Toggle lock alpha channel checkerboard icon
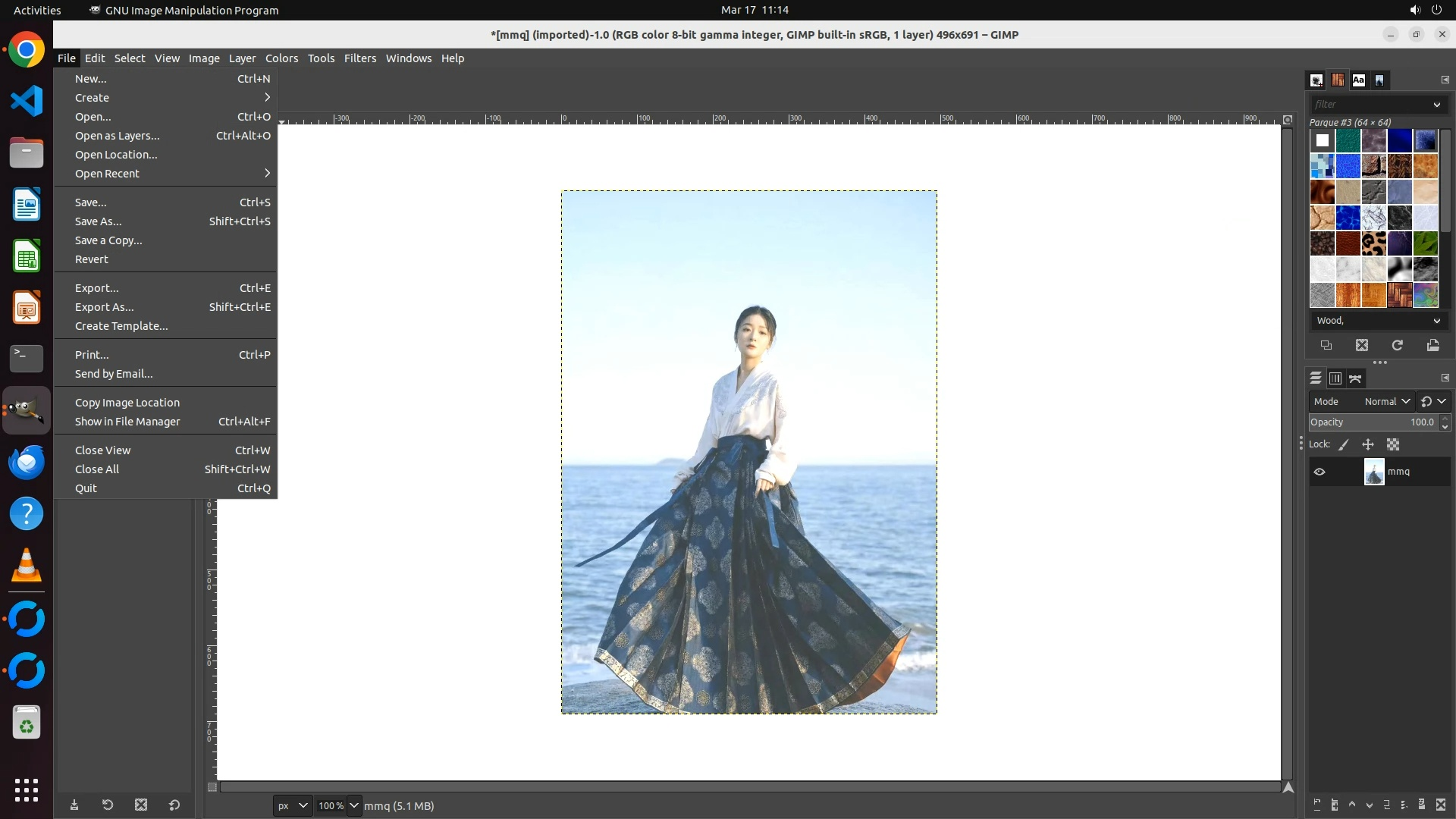Screen dimensions: 1456x819 tap(1393, 445)
